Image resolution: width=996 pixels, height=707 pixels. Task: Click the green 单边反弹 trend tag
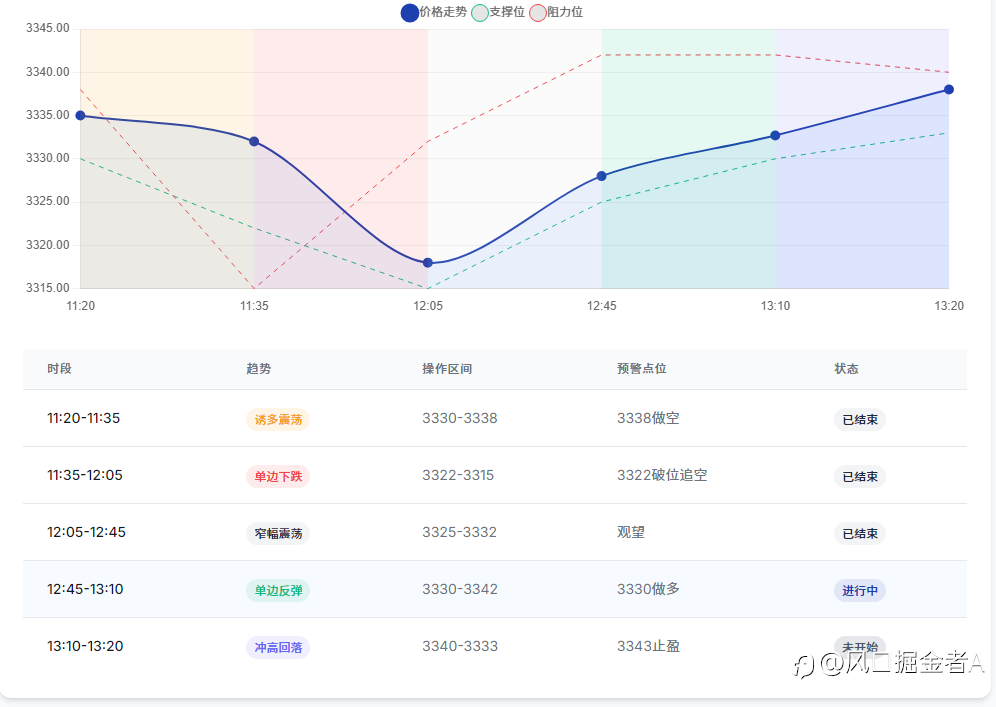pyautogui.click(x=278, y=591)
